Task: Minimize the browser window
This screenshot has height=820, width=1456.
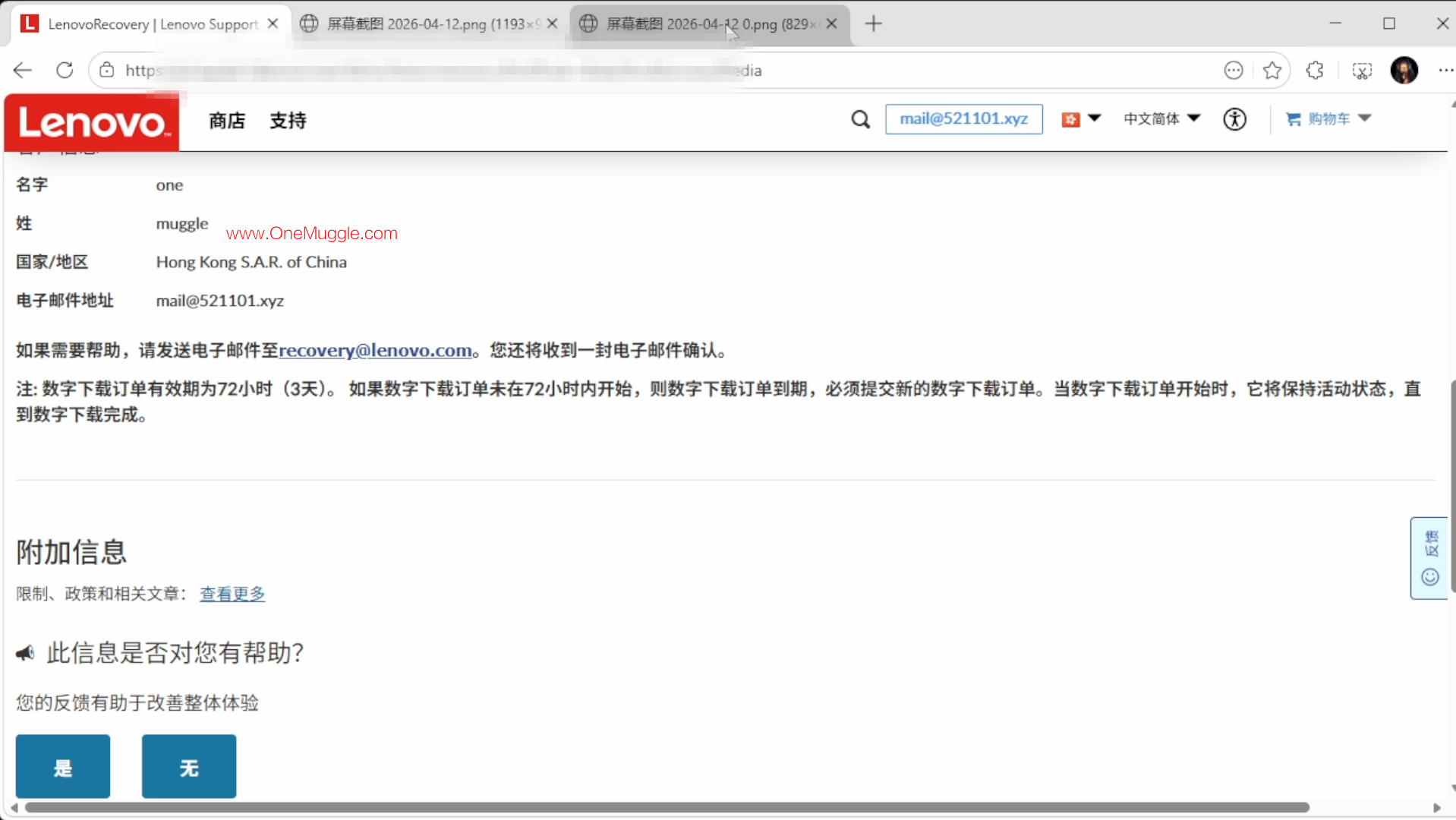Action: pos(1335,24)
